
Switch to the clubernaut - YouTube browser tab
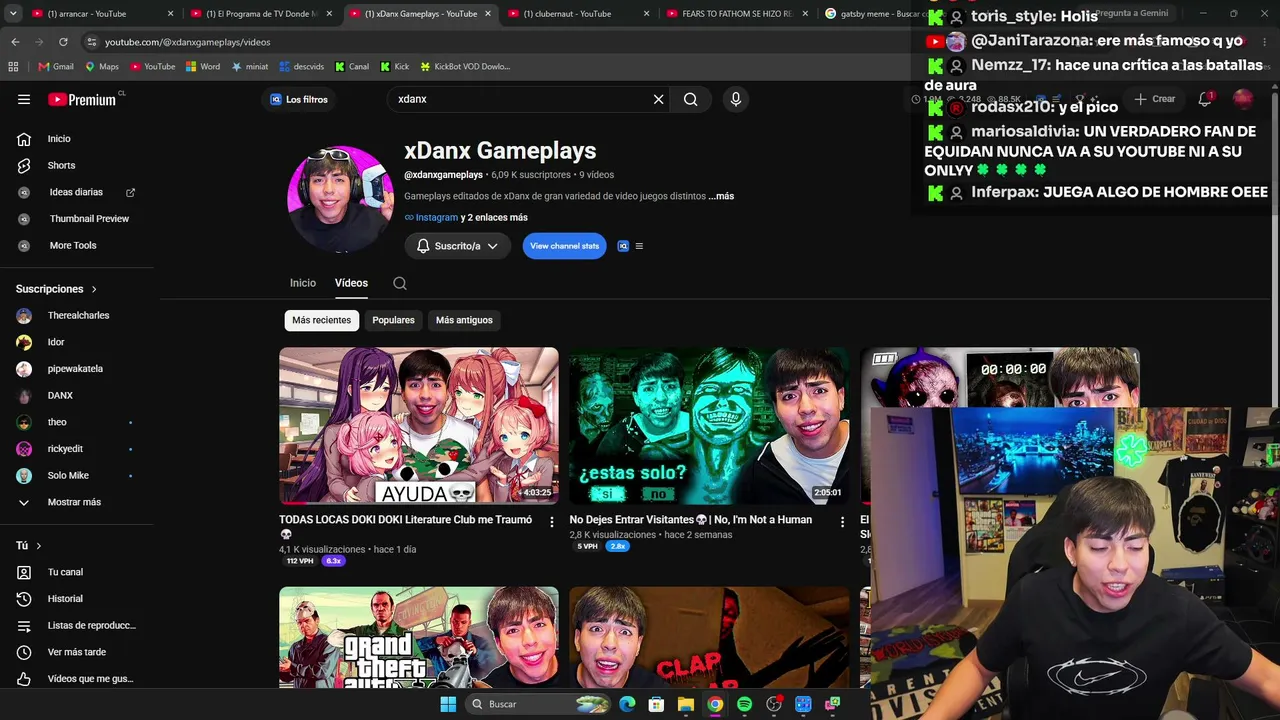point(580,14)
